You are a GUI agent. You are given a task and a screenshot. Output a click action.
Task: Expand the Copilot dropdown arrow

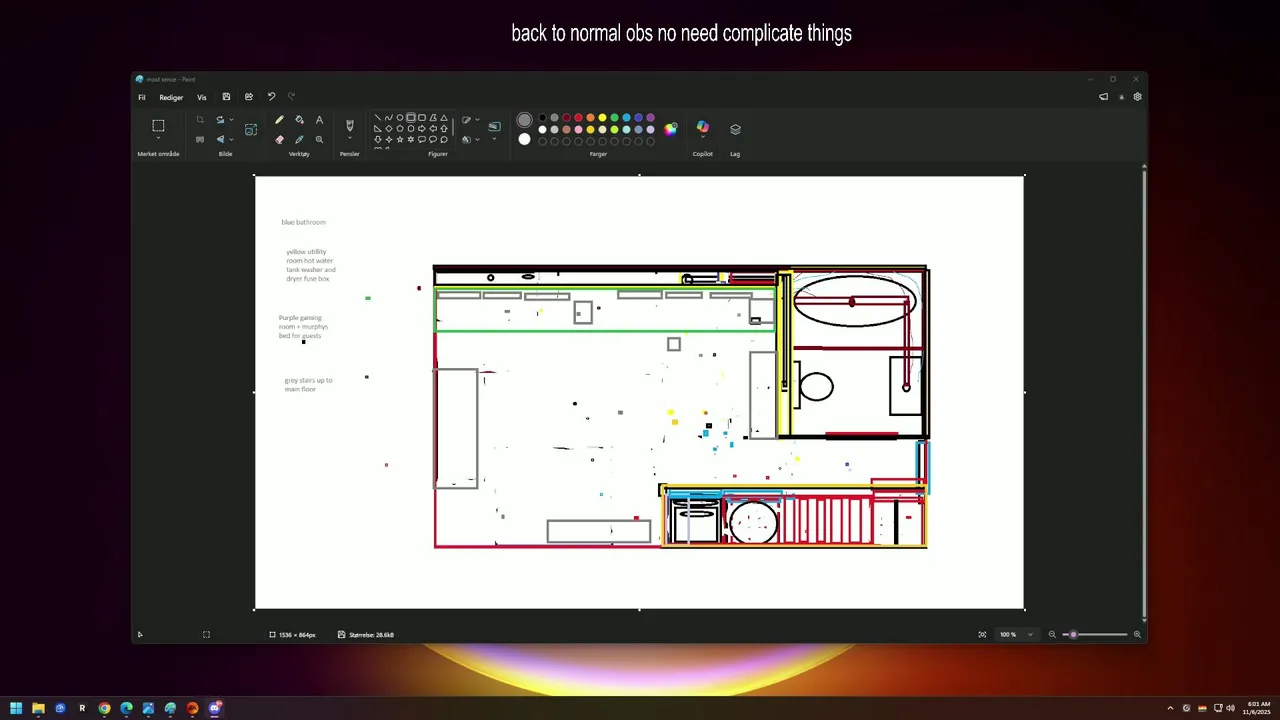[702, 137]
